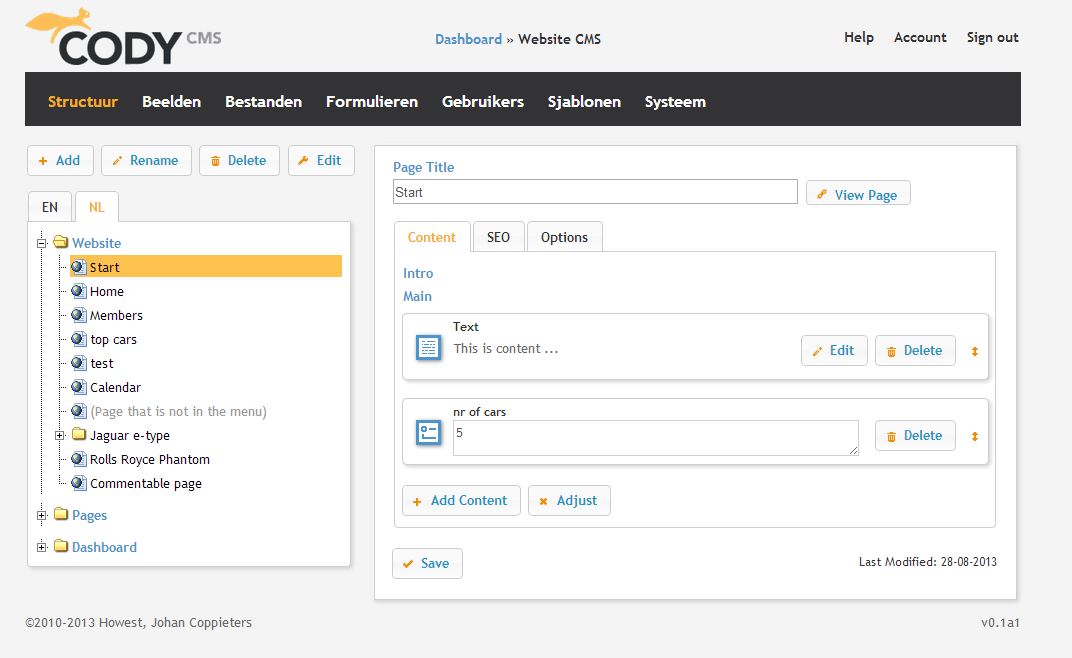Select the Commentable page label
Viewport: 1072px width, 658px height.
tap(146, 484)
